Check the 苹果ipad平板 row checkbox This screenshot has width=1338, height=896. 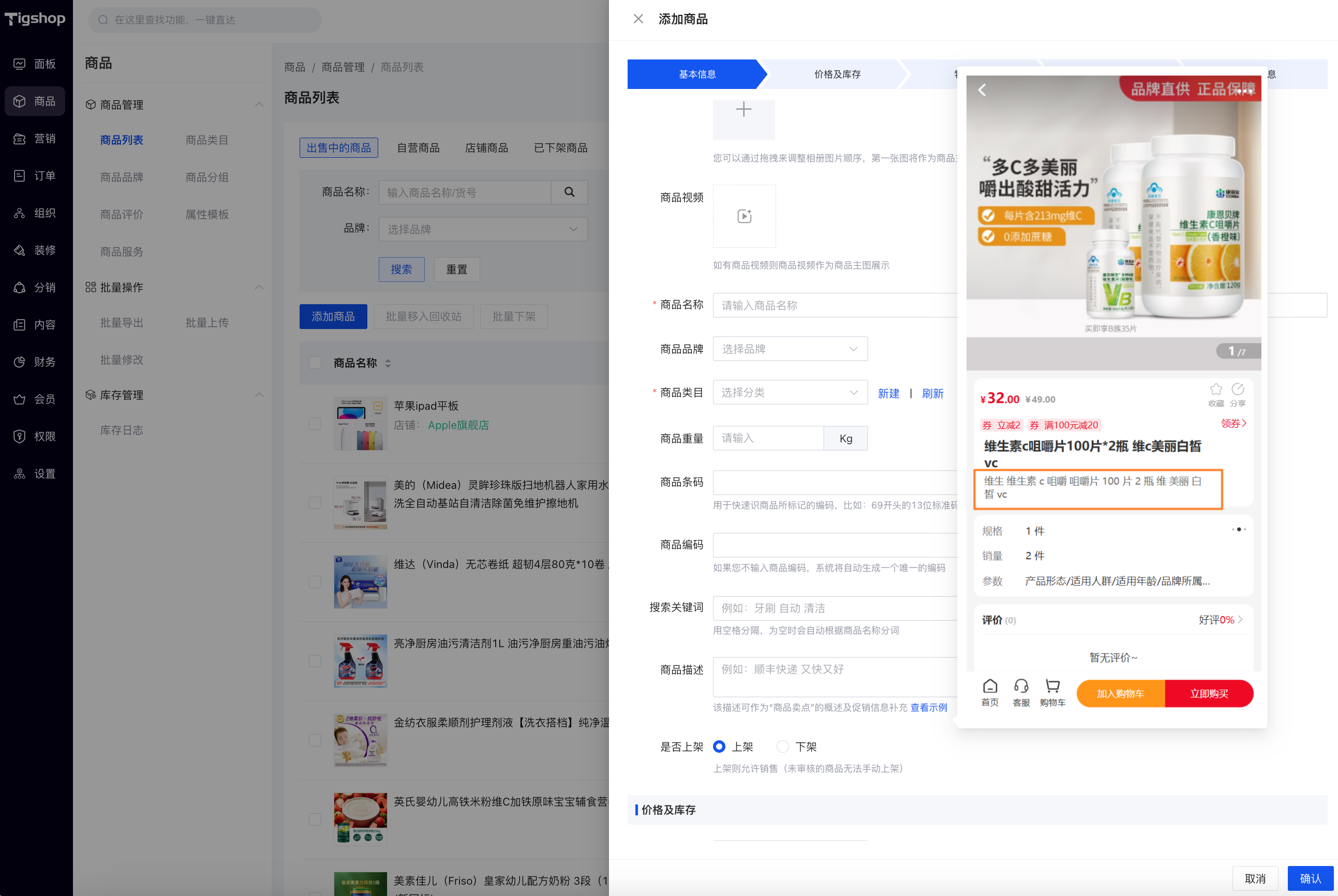[315, 424]
